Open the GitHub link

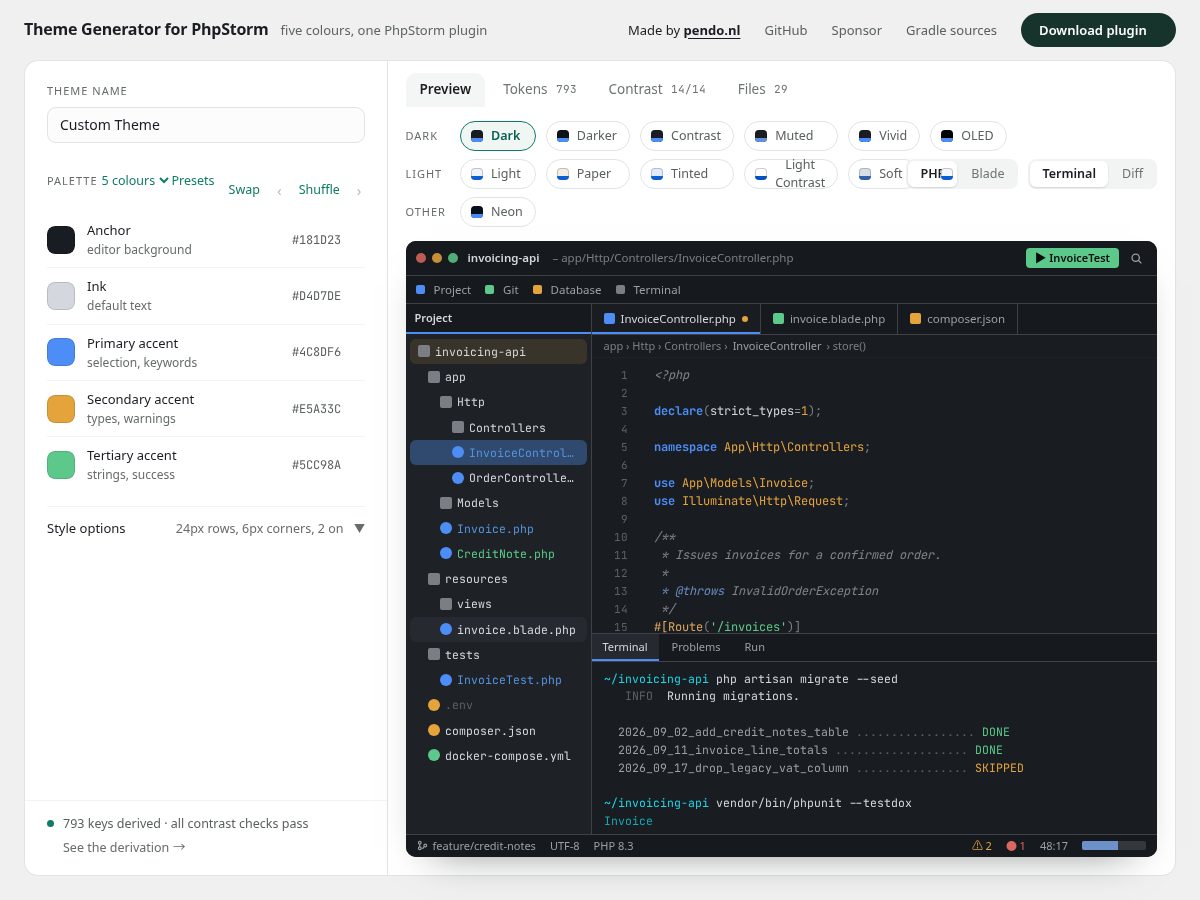(786, 31)
